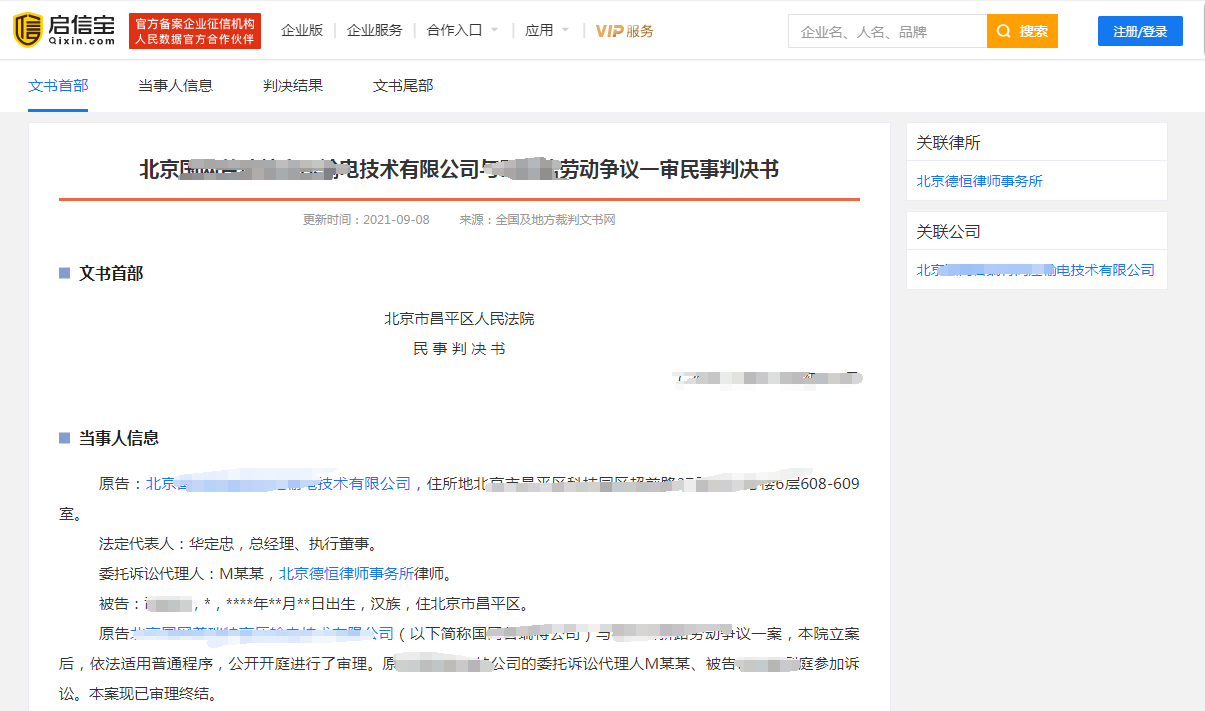Viewport: 1205px width, 711px height.
Task: Expand the 应用 dropdown
Action: pos(547,30)
